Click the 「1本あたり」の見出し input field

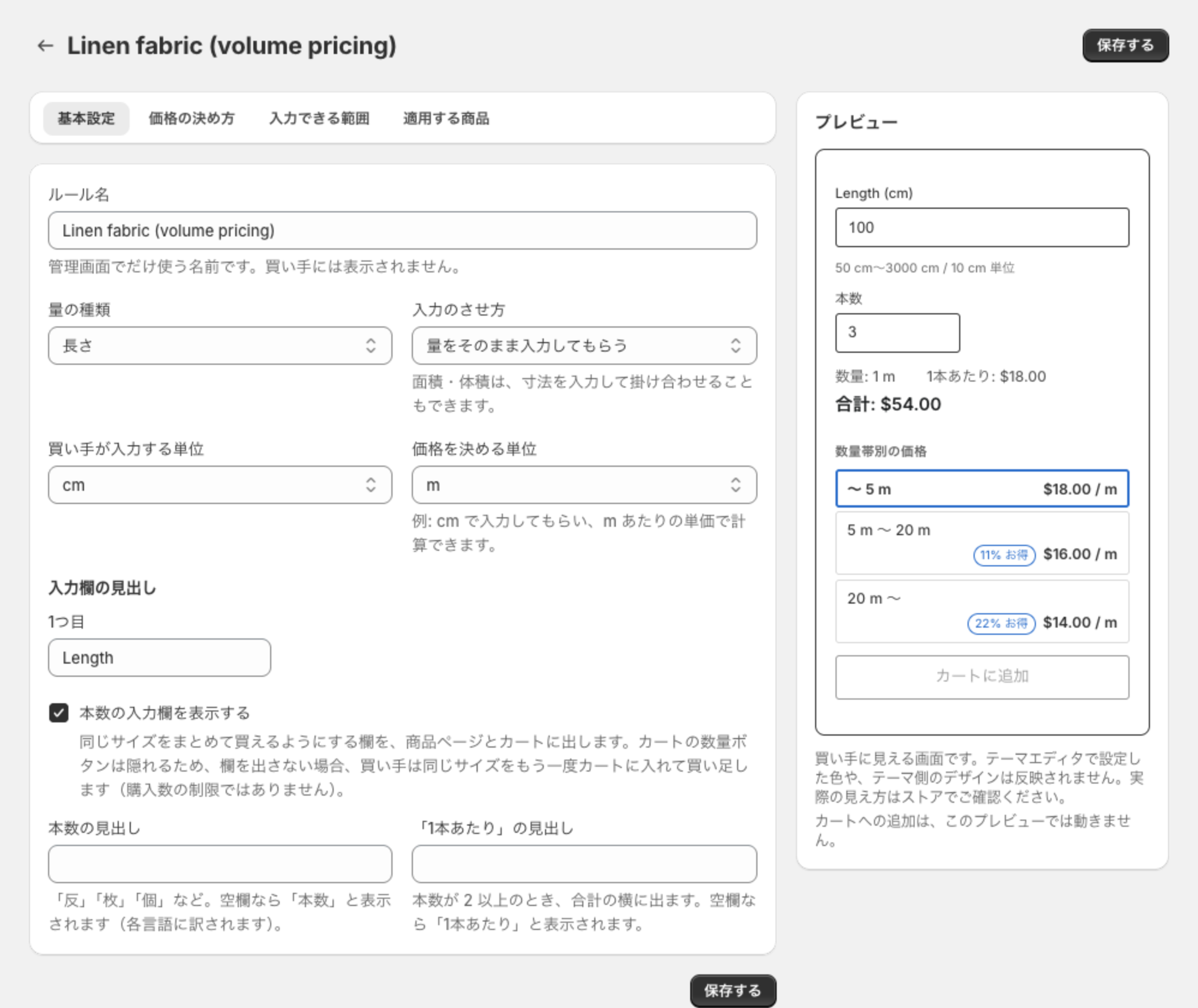click(584, 864)
